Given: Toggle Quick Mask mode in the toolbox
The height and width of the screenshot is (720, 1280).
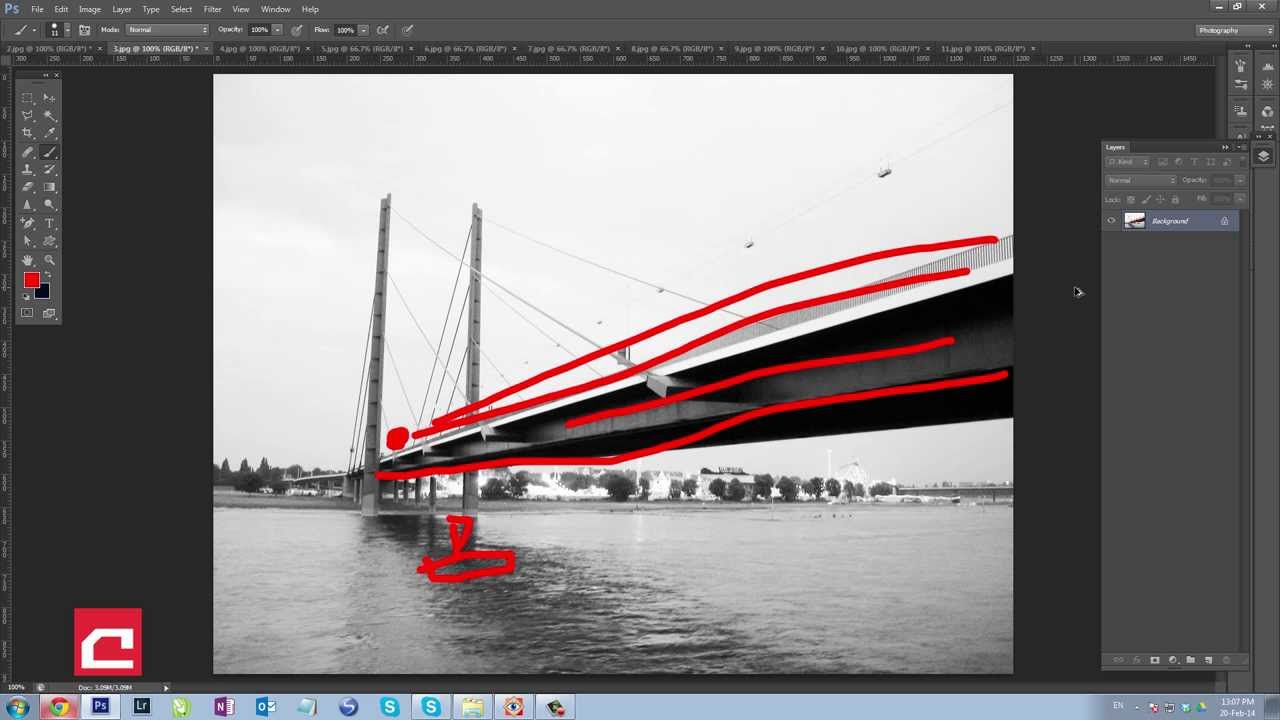Looking at the screenshot, I should pyautogui.click(x=27, y=313).
